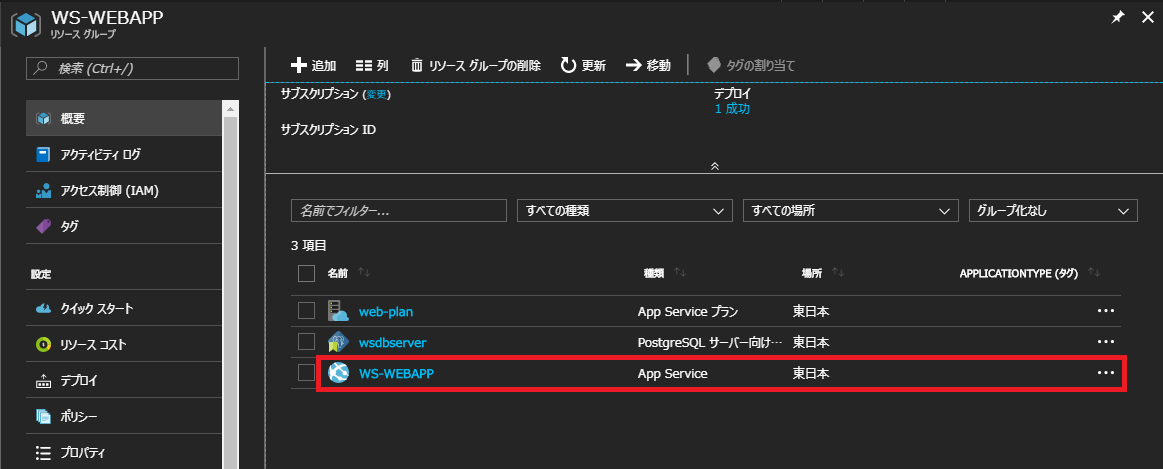Click the web-plan App Service plan icon
Screen dimensions: 1163x469
click(x=338, y=311)
